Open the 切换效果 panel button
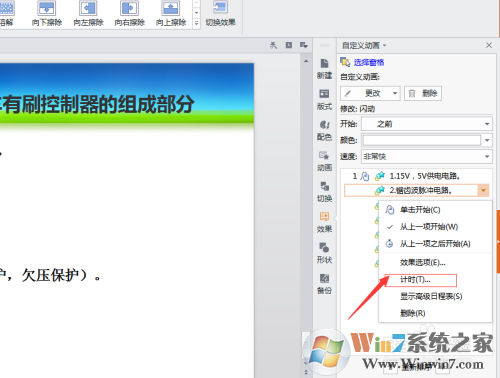The image size is (500, 378). click(x=220, y=14)
